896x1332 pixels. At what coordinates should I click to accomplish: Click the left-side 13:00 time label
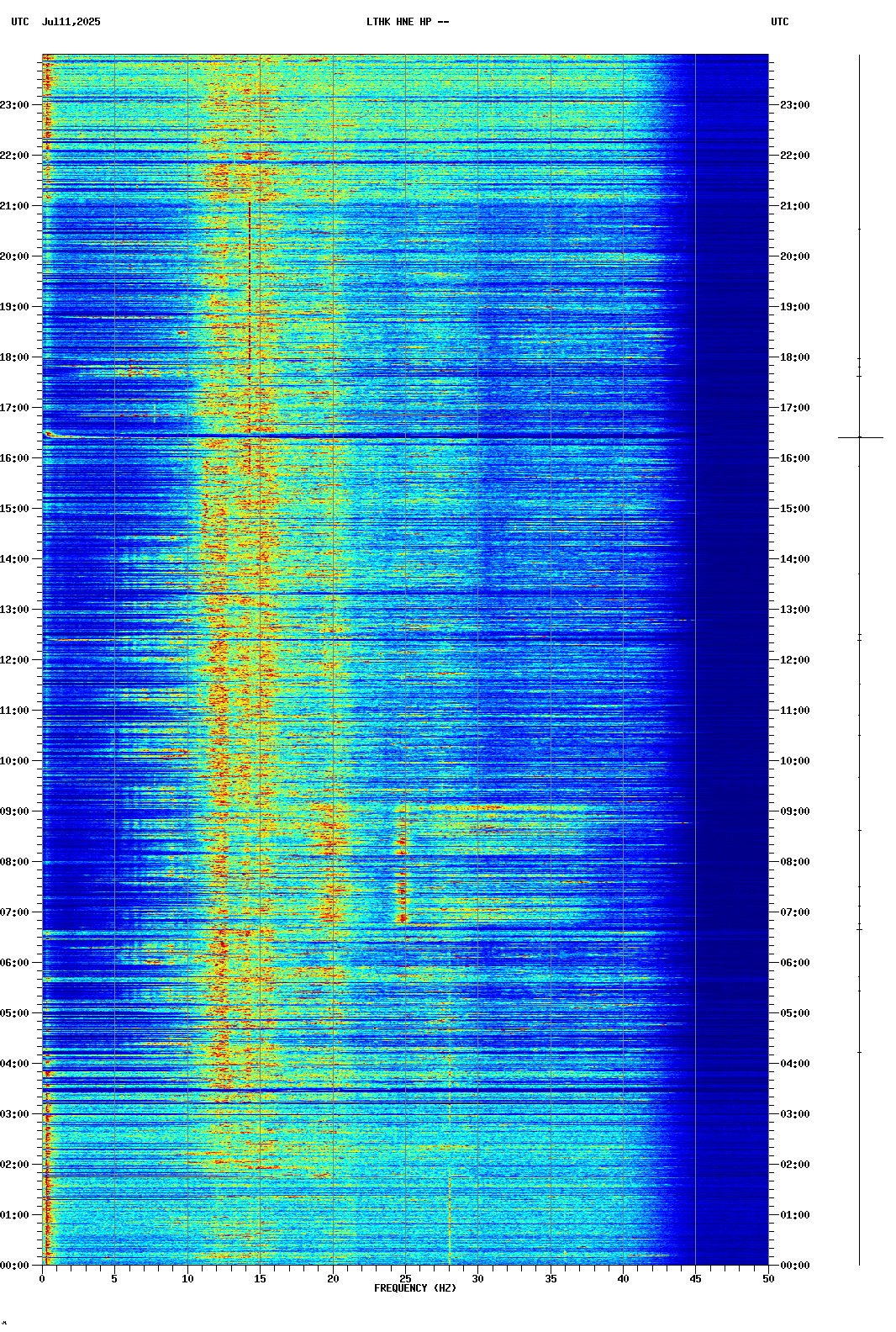[14, 610]
